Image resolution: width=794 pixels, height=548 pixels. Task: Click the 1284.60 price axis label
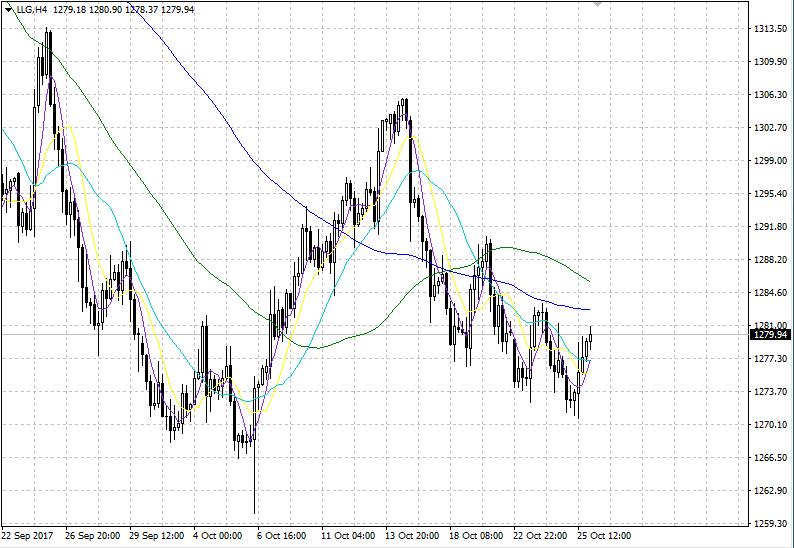pyautogui.click(x=770, y=292)
